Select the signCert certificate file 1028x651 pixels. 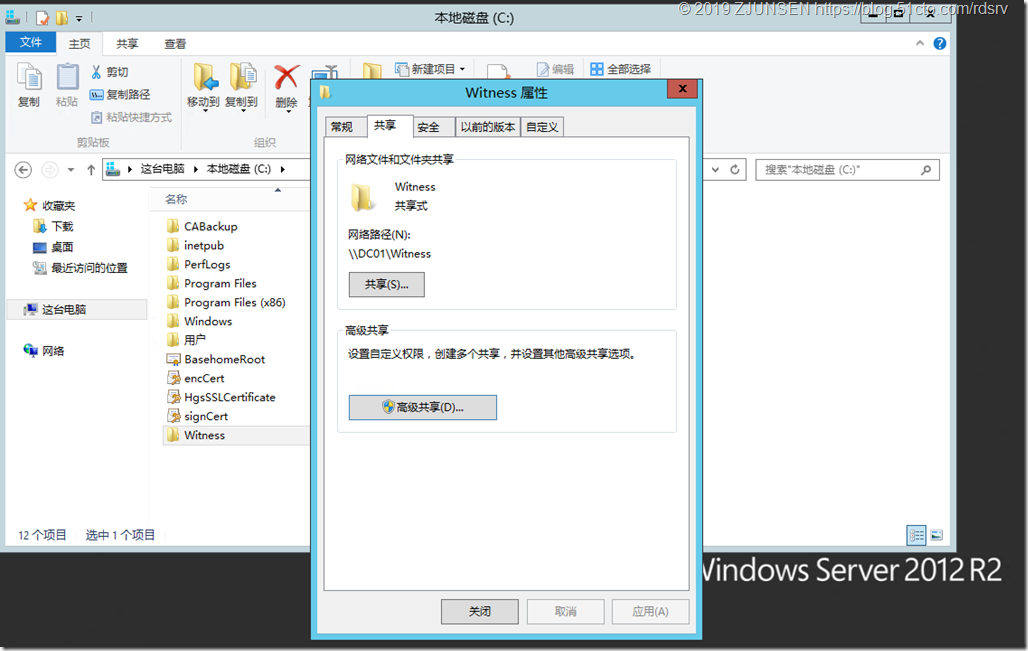tap(197, 416)
